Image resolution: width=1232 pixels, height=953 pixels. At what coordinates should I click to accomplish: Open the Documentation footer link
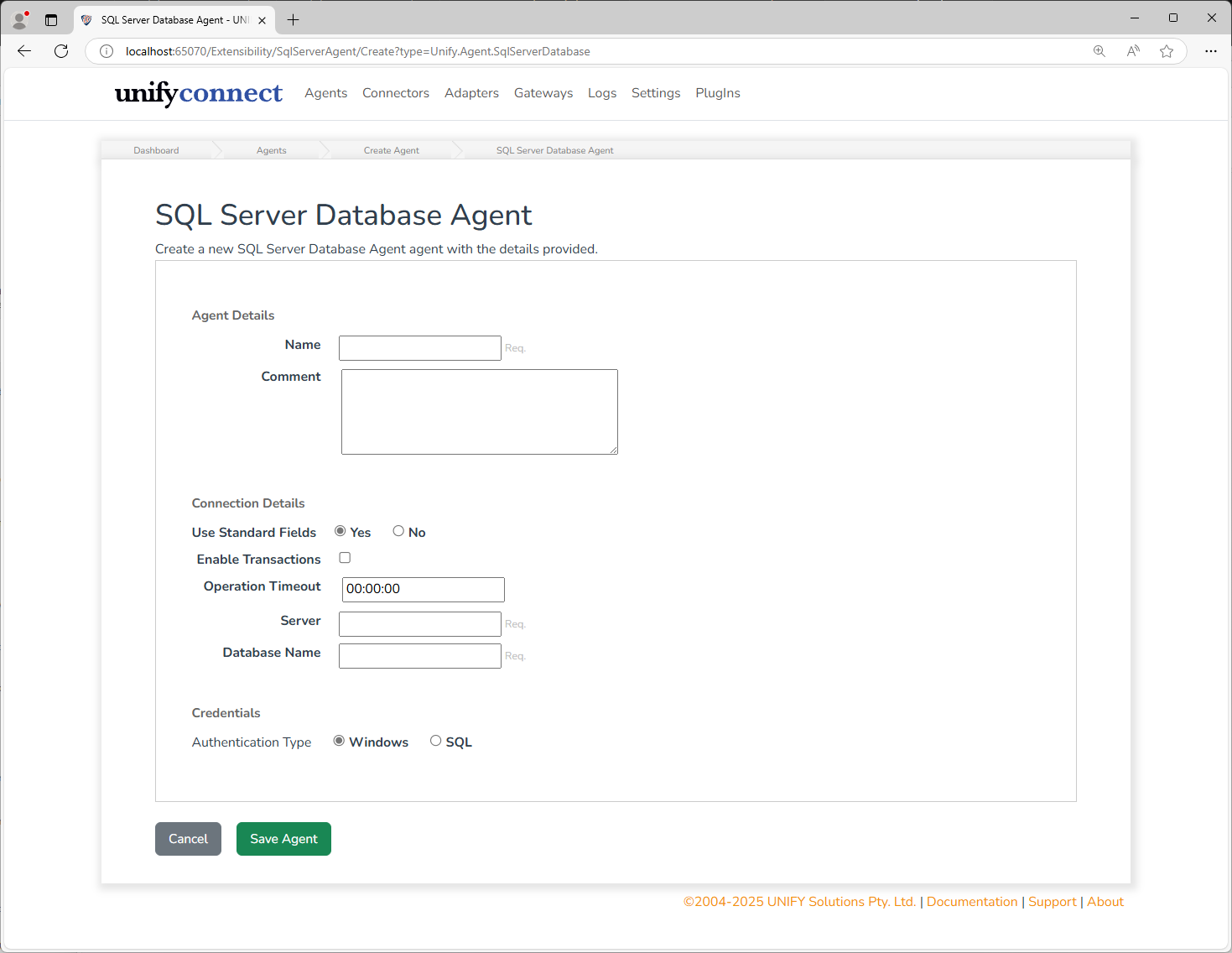click(x=972, y=902)
